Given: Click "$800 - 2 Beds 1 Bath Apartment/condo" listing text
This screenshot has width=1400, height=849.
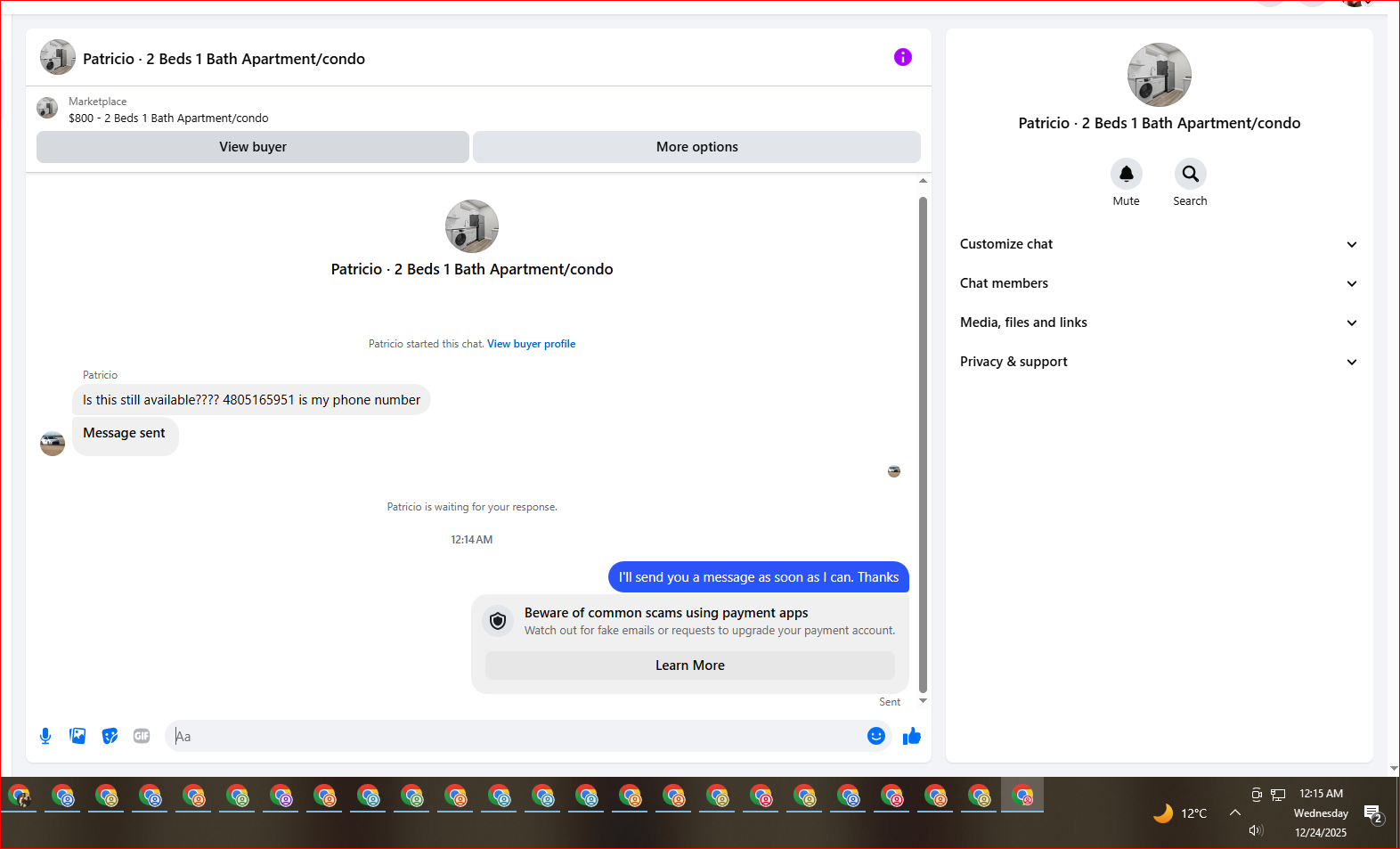Looking at the screenshot, I should 168,118.
